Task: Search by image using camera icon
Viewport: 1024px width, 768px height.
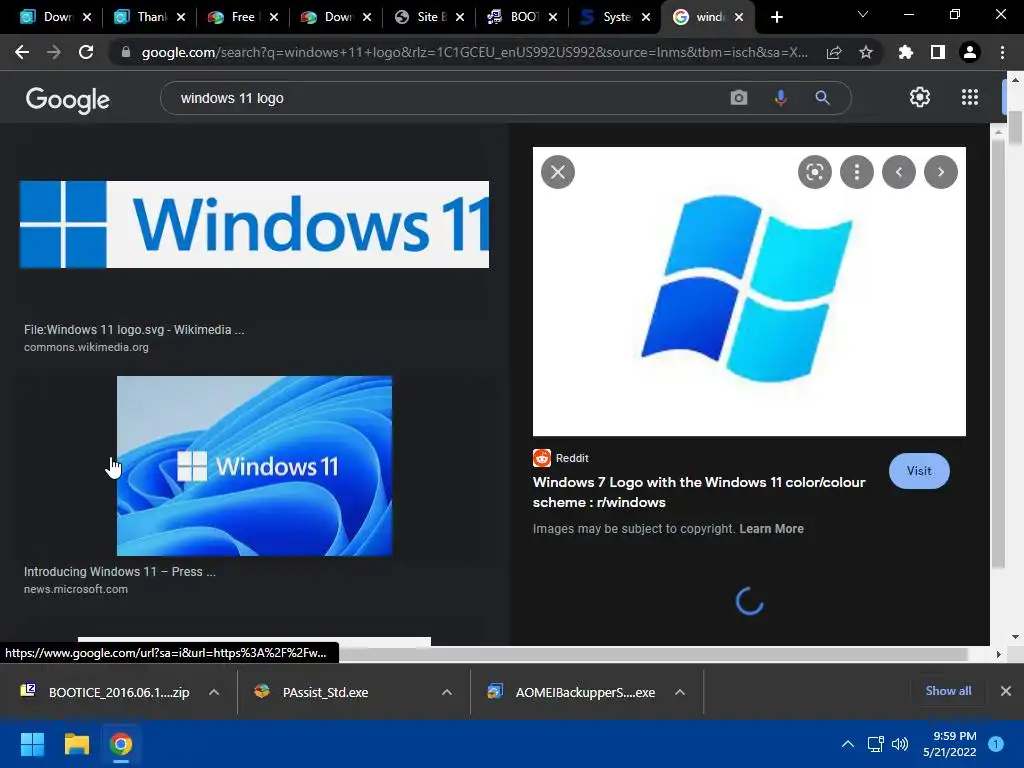Action: (x=739, y=98)
